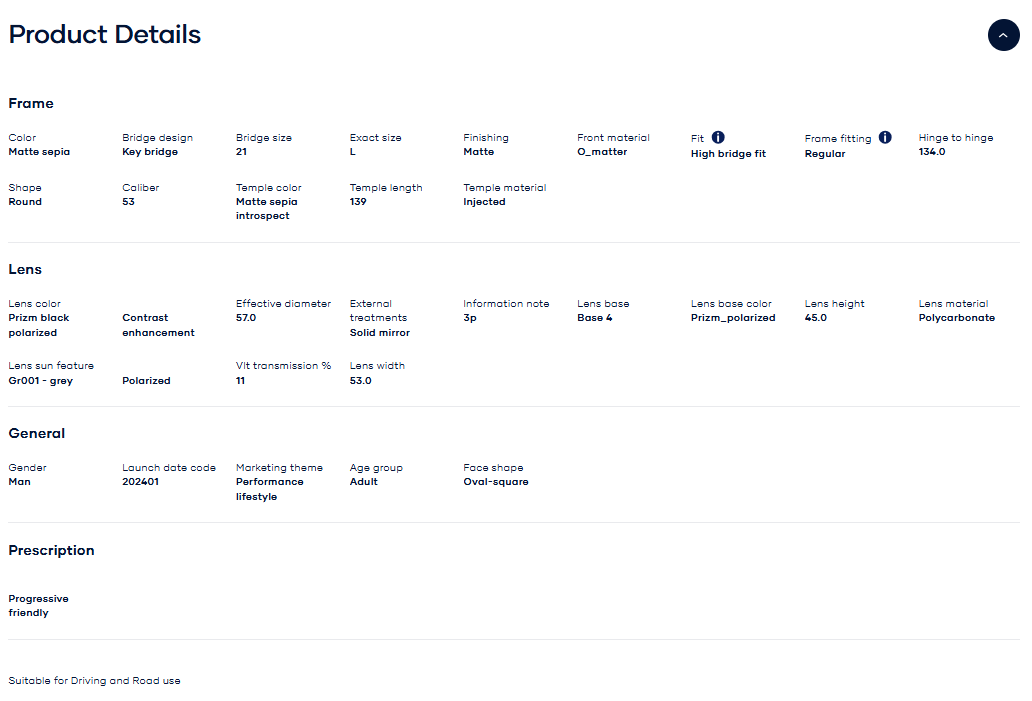Click the General section heading

37,433
